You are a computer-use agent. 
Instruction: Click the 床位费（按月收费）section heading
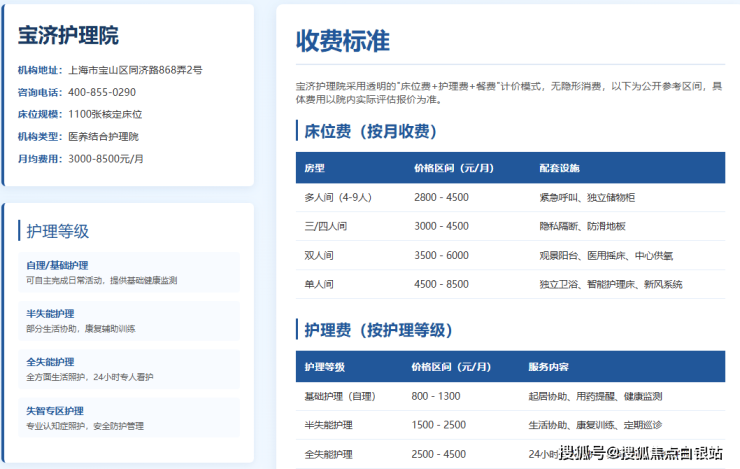370,131
